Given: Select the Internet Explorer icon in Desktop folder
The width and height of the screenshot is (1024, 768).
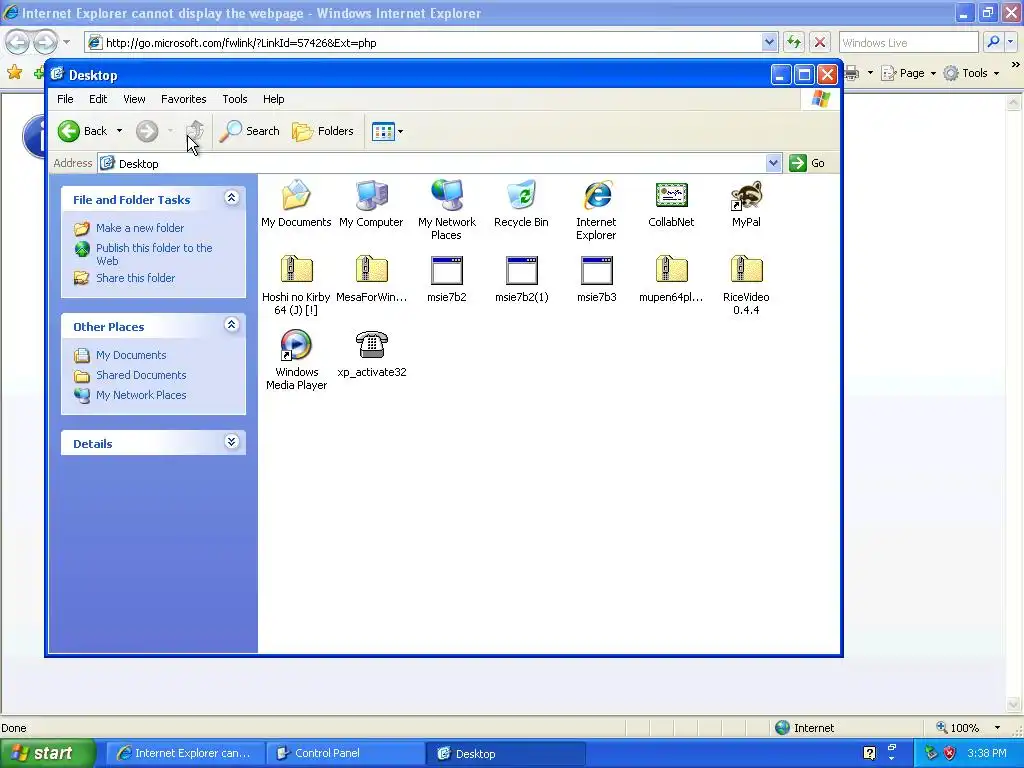Looking at the screenshot, I should click(596, 210).
